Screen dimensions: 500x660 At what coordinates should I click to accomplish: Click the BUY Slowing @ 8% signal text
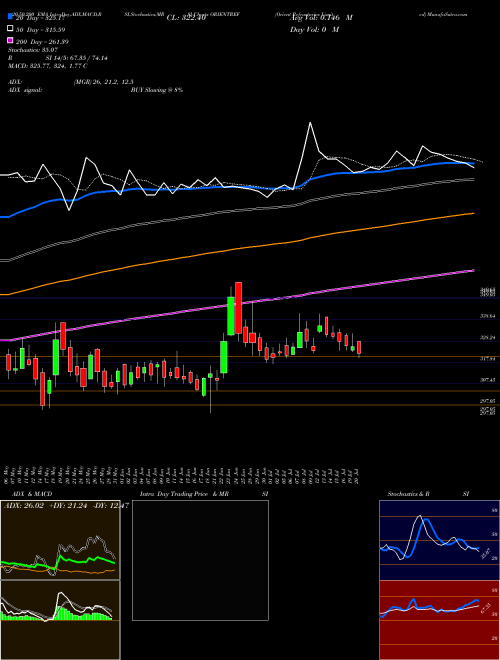(157, 90)
